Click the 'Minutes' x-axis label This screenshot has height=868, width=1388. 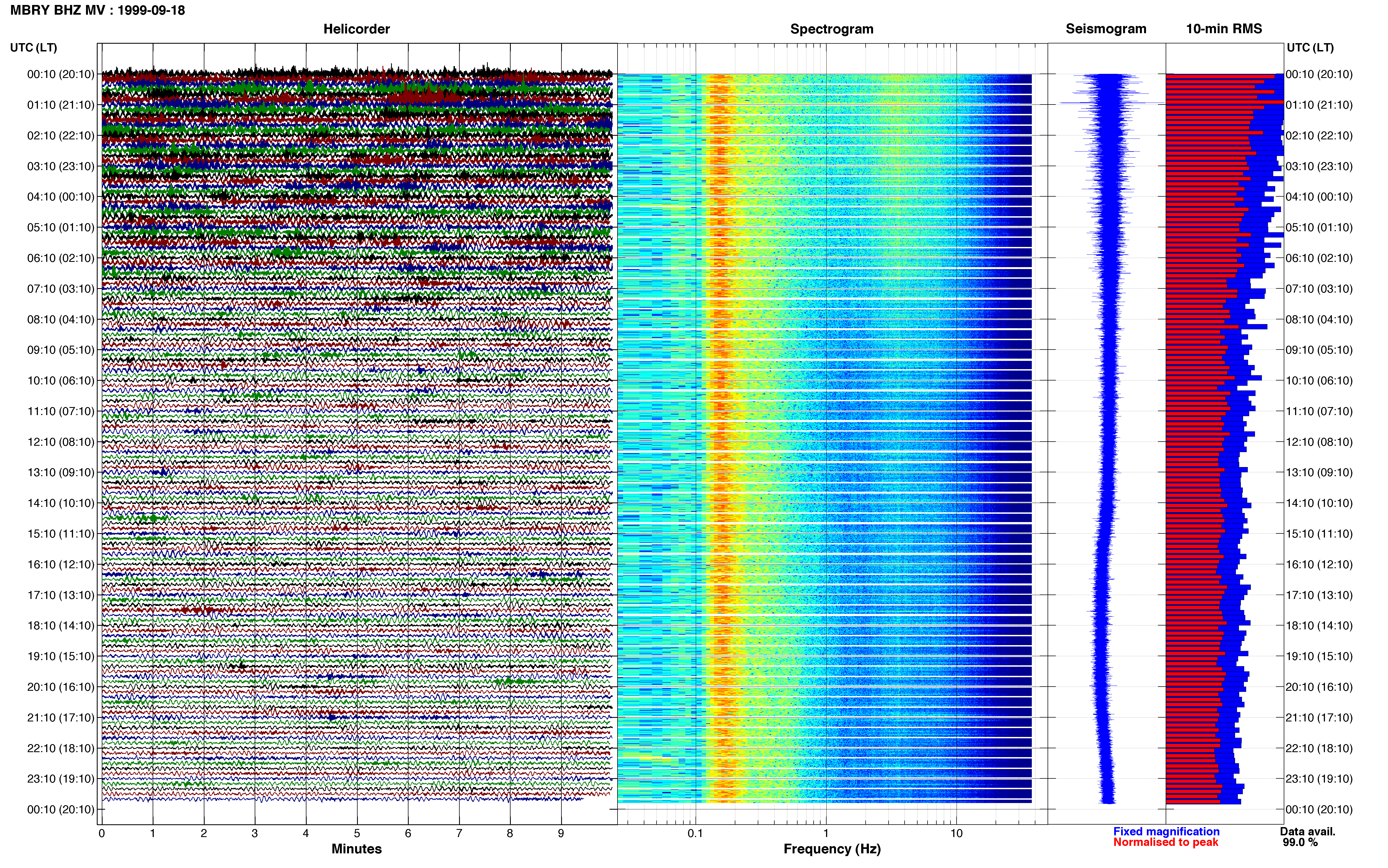[x=356, y=849]
